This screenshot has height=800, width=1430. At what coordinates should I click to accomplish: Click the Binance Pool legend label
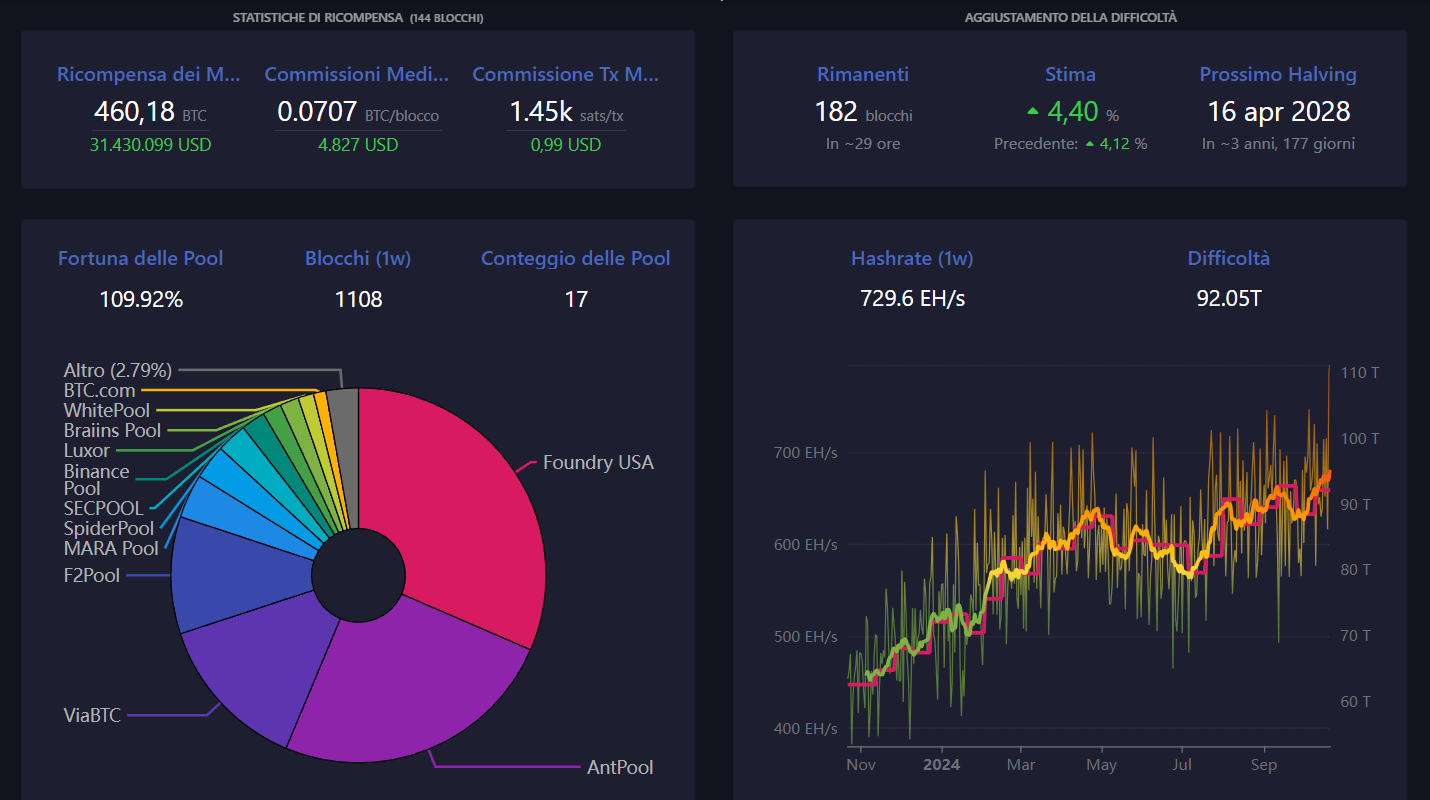[97, 480]
